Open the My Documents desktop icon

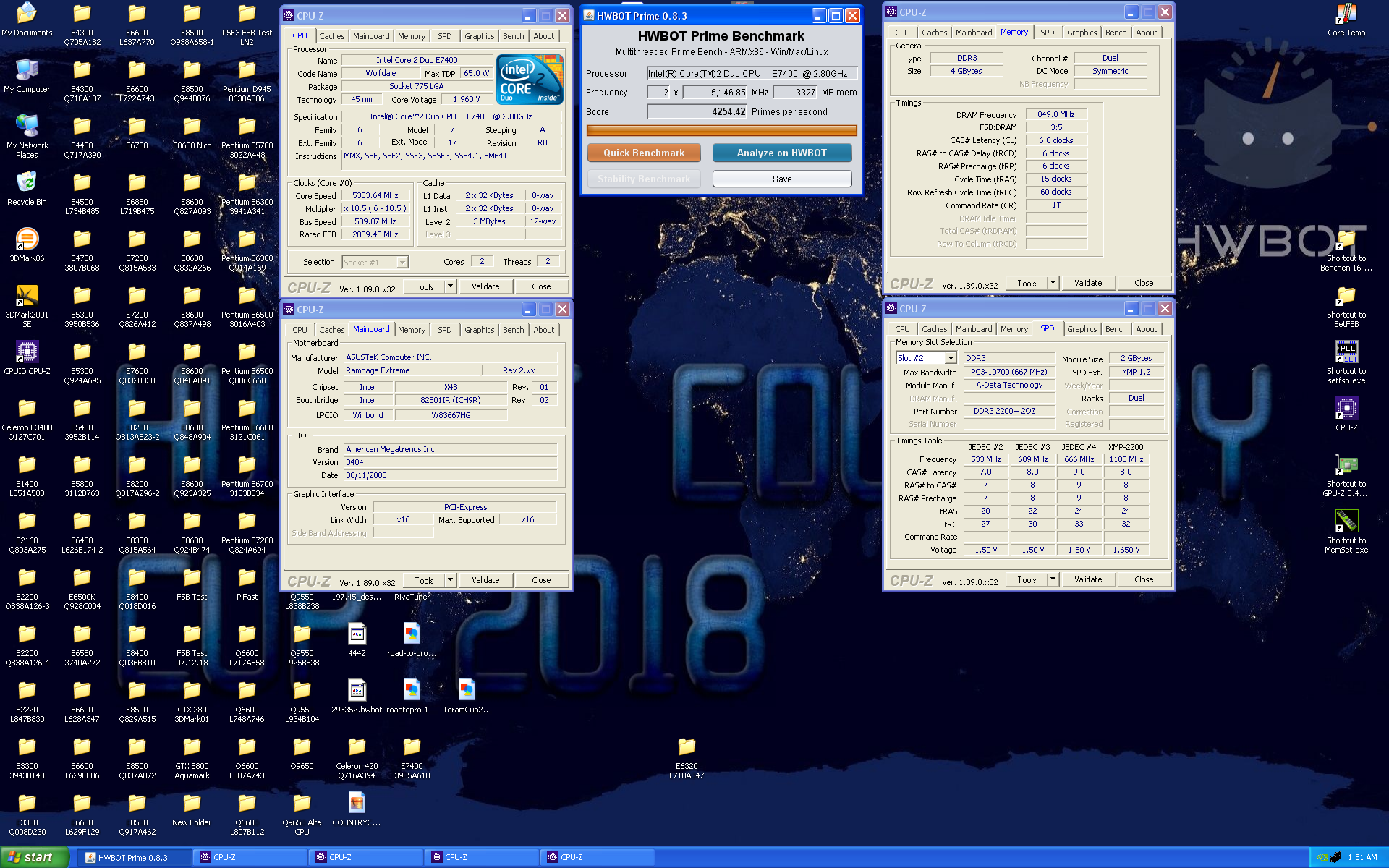(27, 20)
